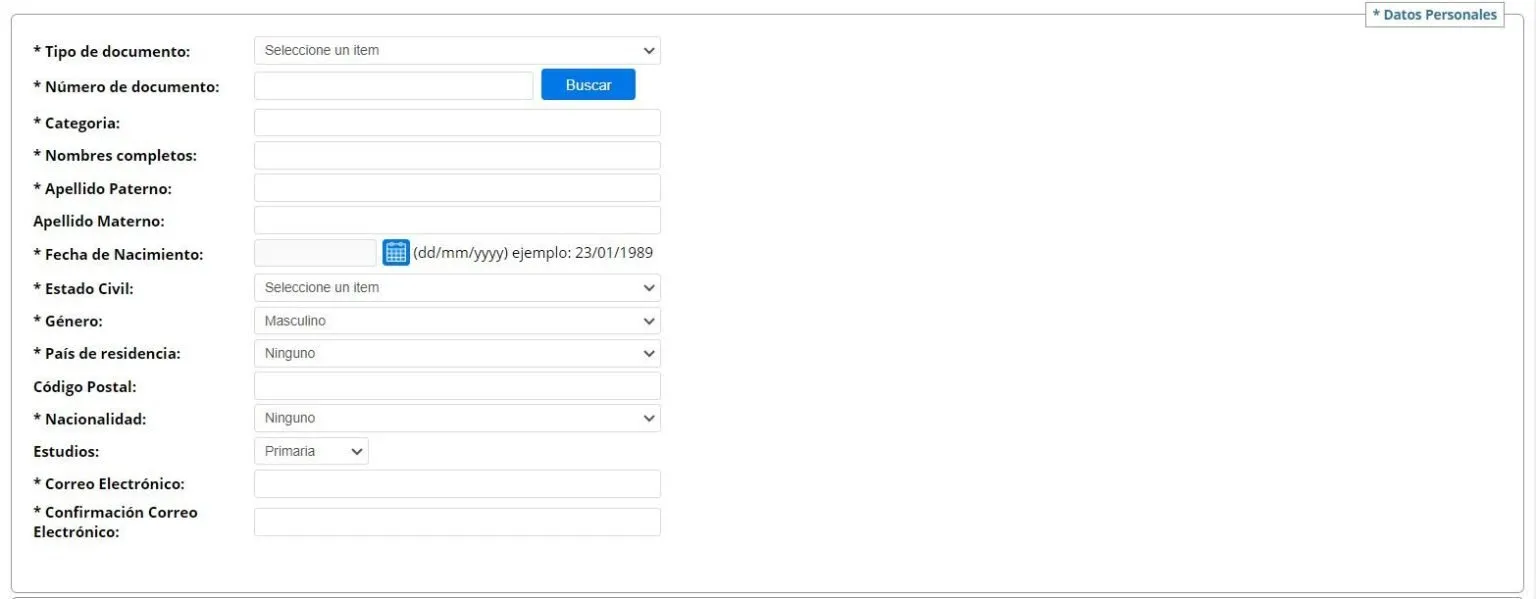The width and height of the screenshot is (1536, 599).
Task: Change the Estudios dropdown from Primaria
Action: (x=311, y=451)
